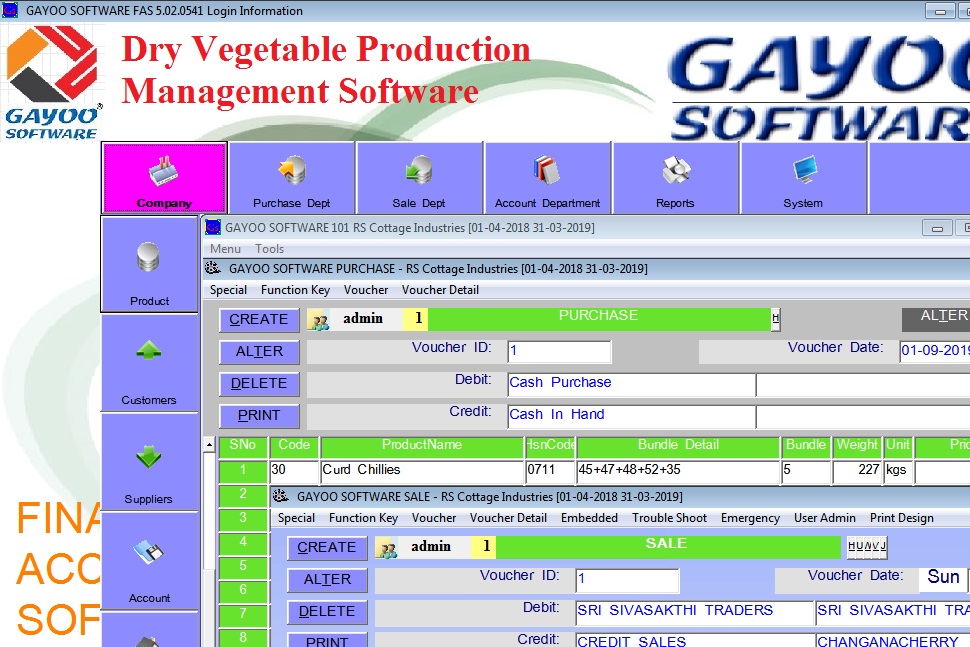Click the Gayoo Software logo
Viewport: 970px width, 647px height.
point(51,82)
